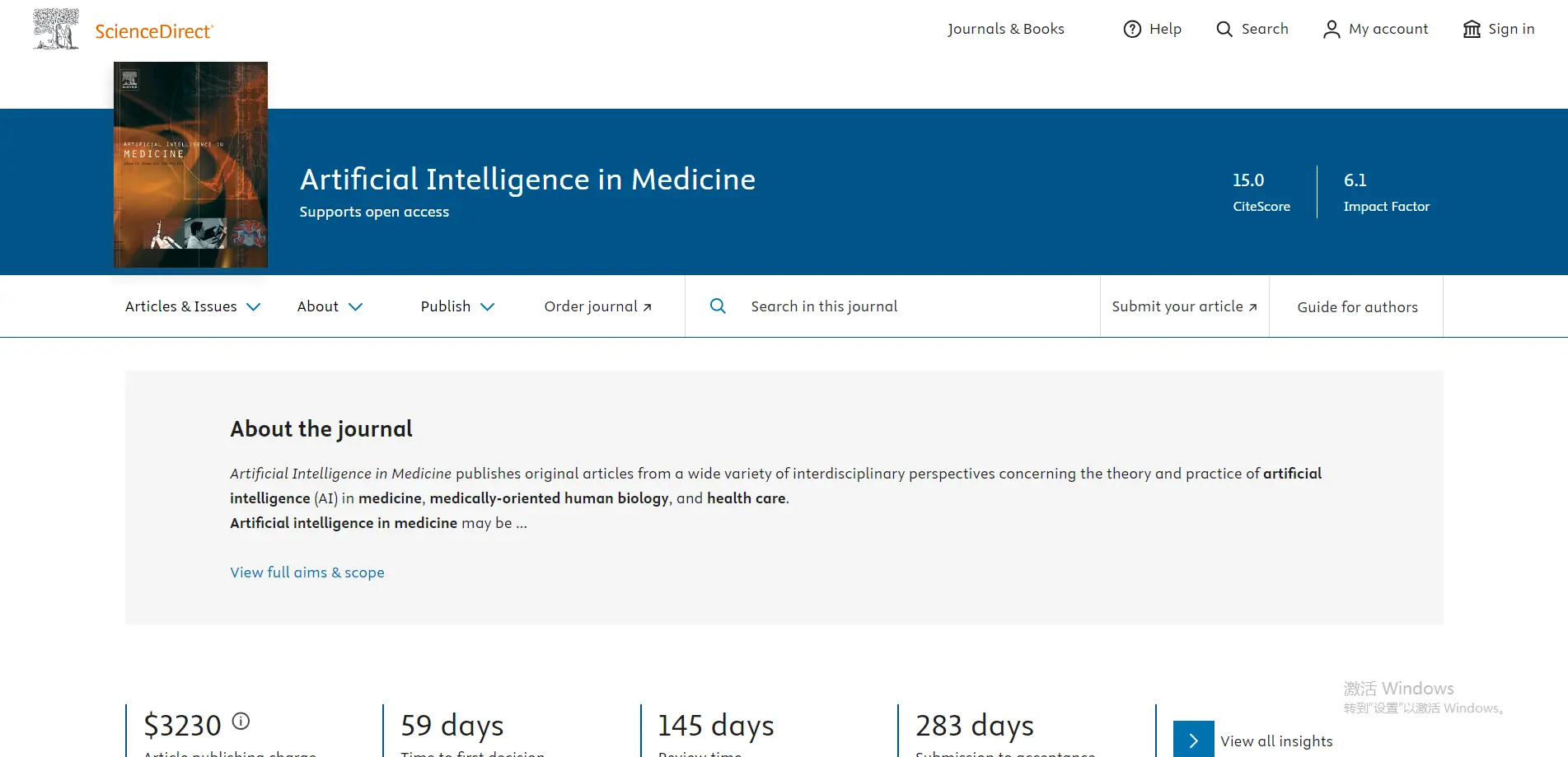Click the Sign in institution icon
The image size is (1568, 757).
[1472, 29]
